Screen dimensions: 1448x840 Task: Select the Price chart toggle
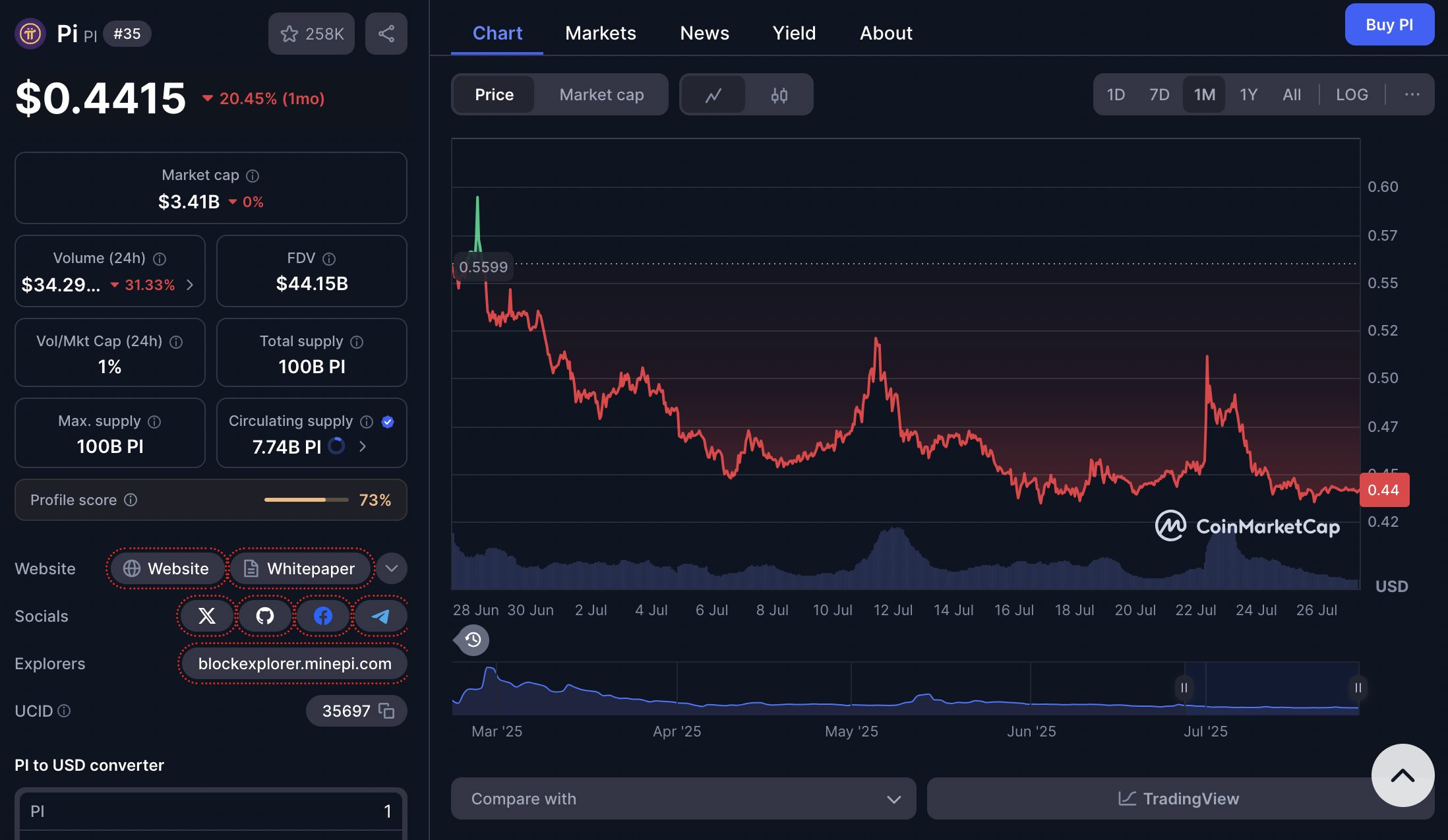point(494,95)
